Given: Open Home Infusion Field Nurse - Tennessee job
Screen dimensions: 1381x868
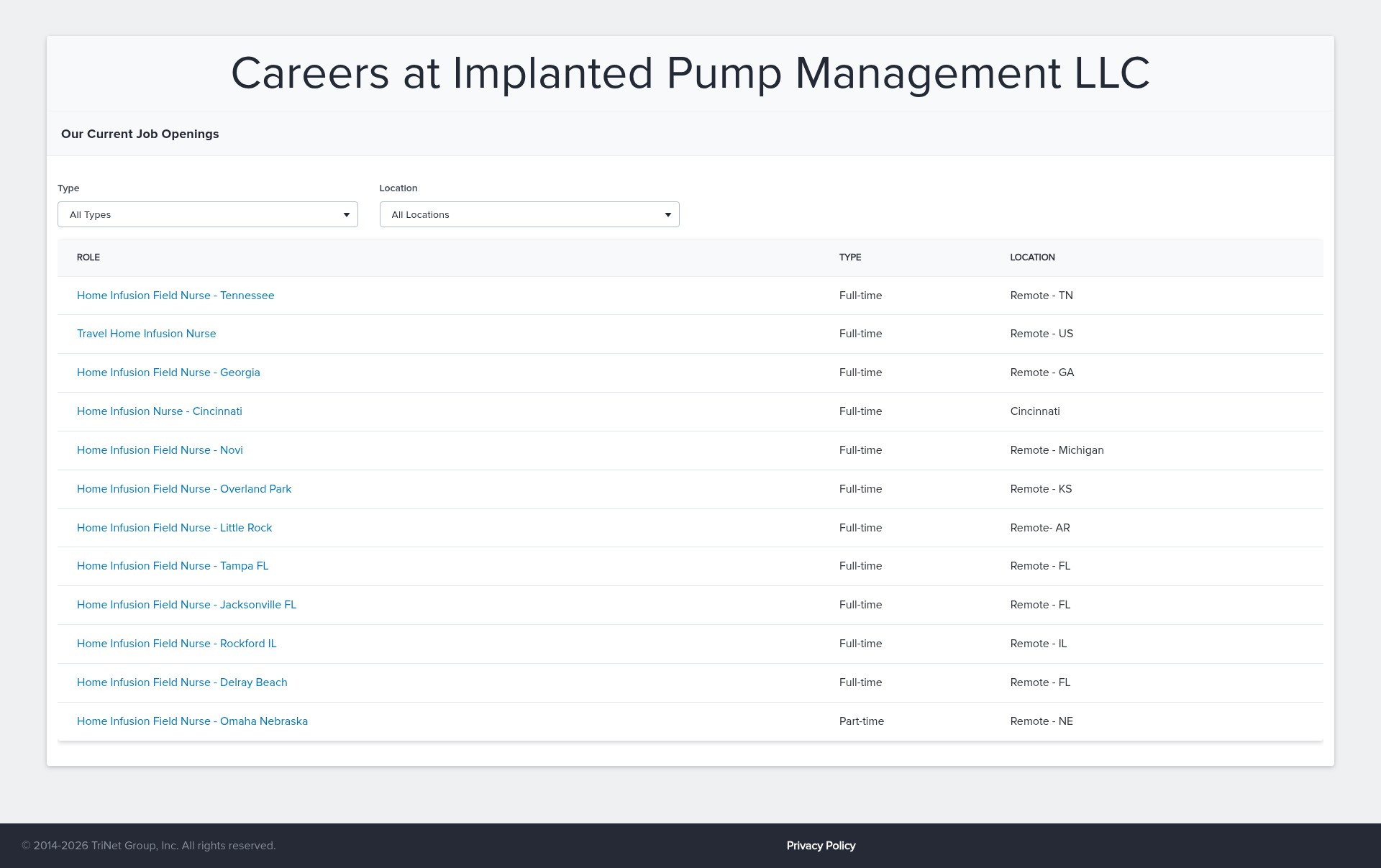Looking at the screenshot, I should 176,296.
